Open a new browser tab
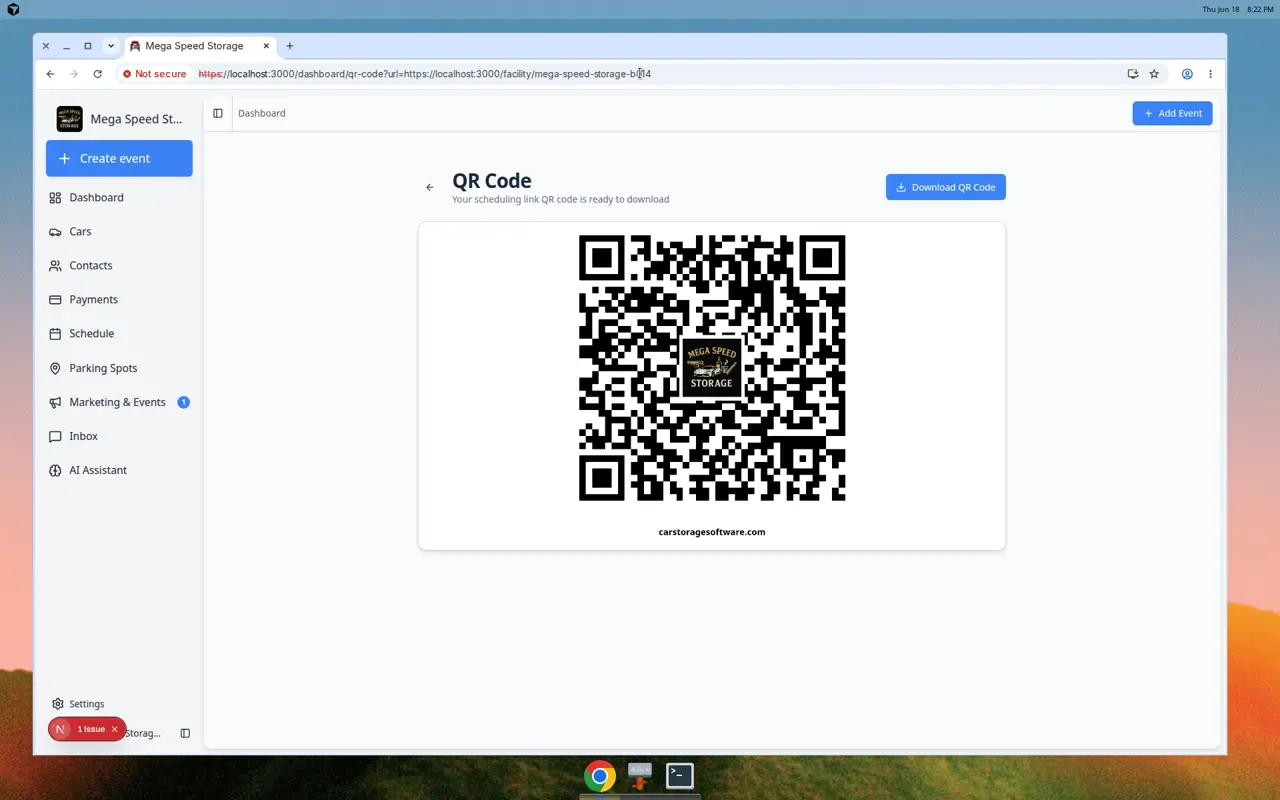 click(290, 46)
